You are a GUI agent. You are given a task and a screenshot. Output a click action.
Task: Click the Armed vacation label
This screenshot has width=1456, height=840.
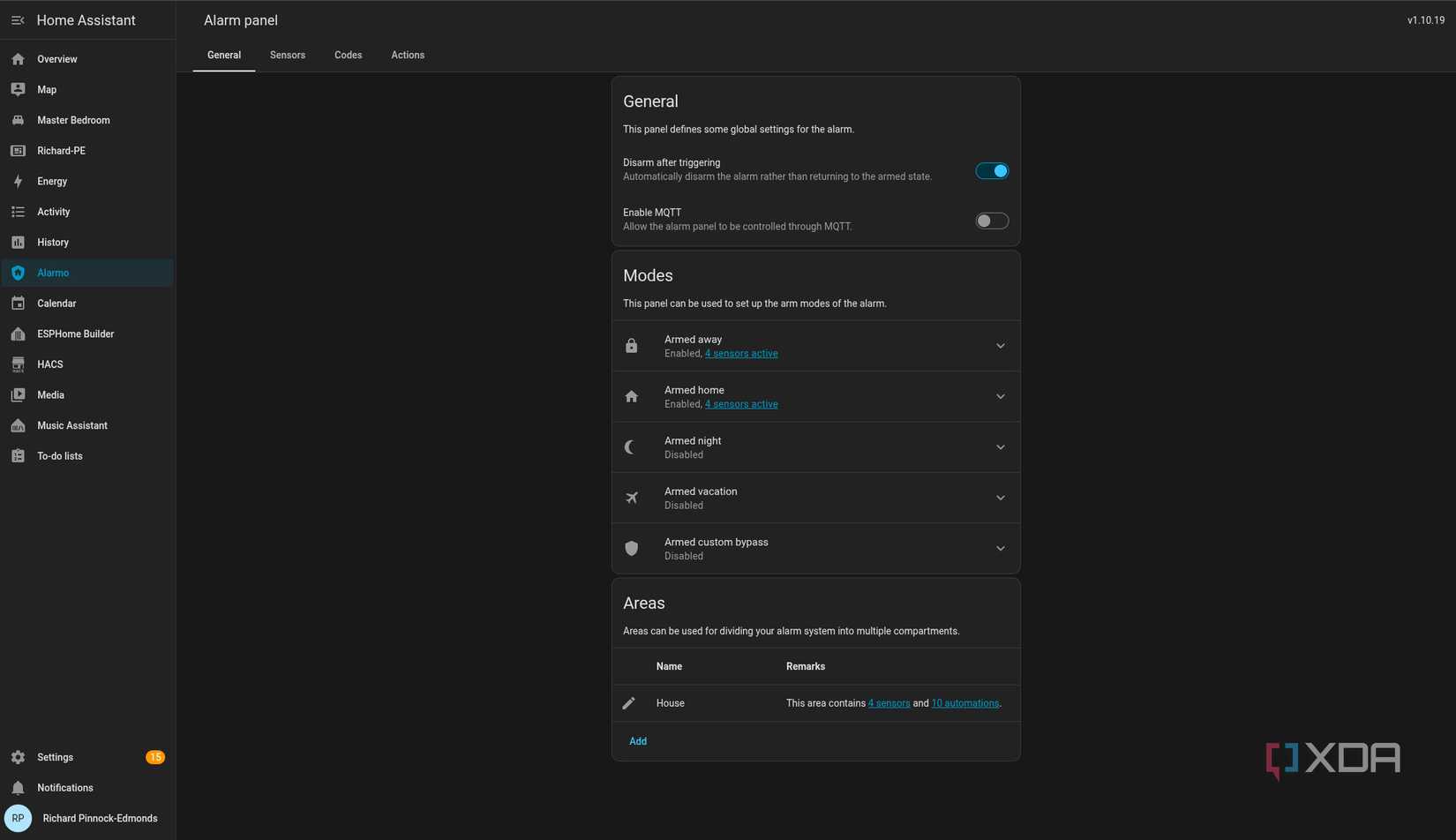click(x=701, y=491)
